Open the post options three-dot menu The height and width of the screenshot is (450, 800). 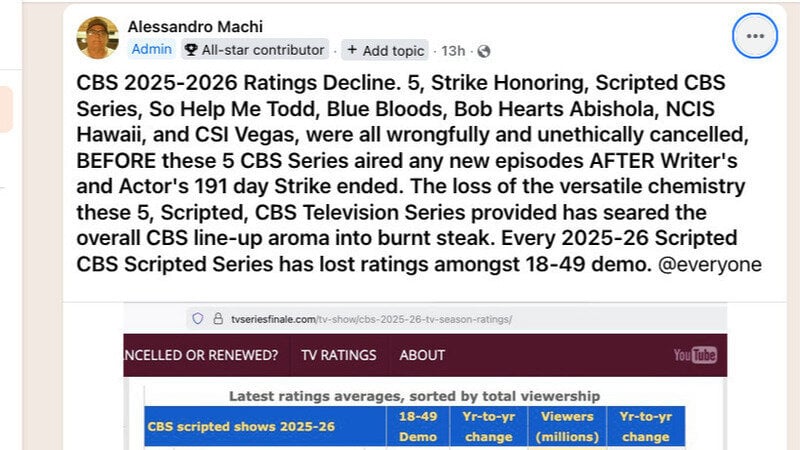click(x=754, y=36)
